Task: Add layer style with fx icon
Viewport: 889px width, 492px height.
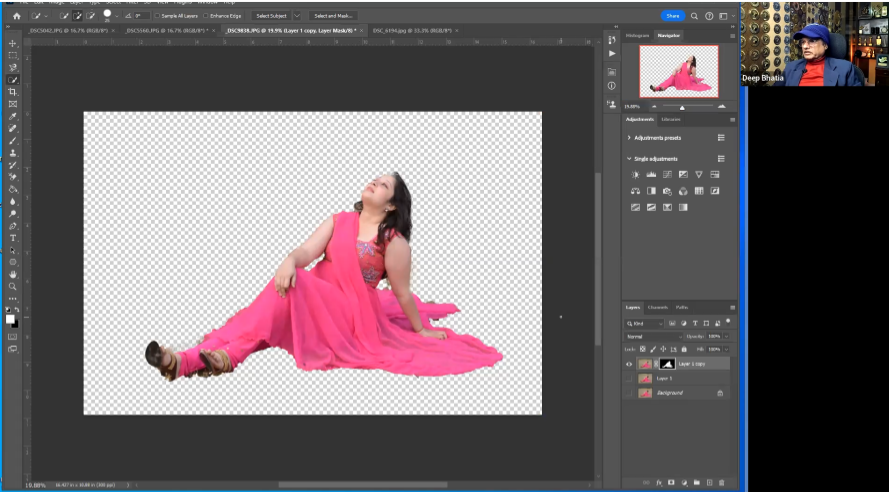Action: [x=659, y=483]
